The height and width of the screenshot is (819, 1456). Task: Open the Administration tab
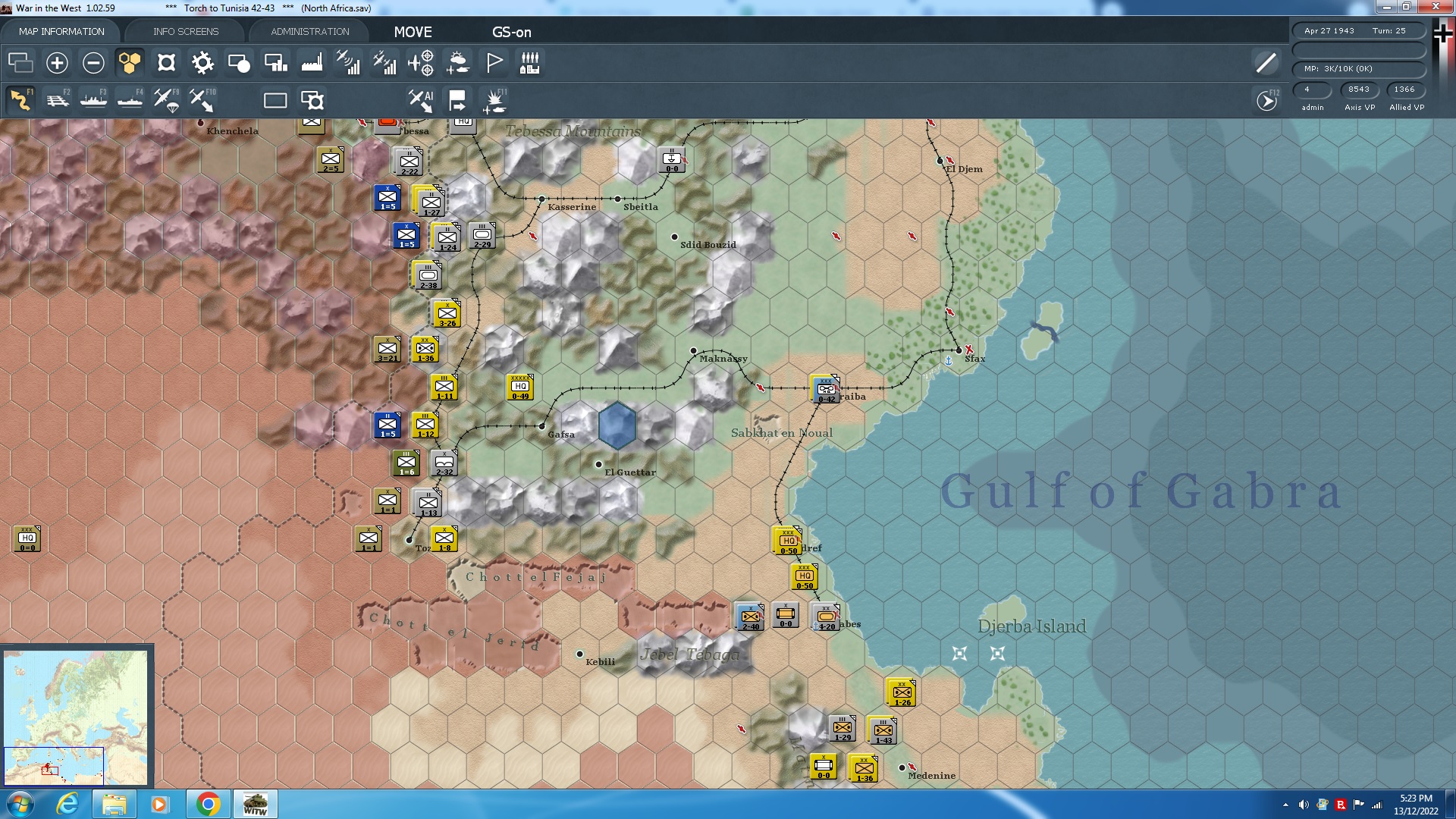click(310, 32)
